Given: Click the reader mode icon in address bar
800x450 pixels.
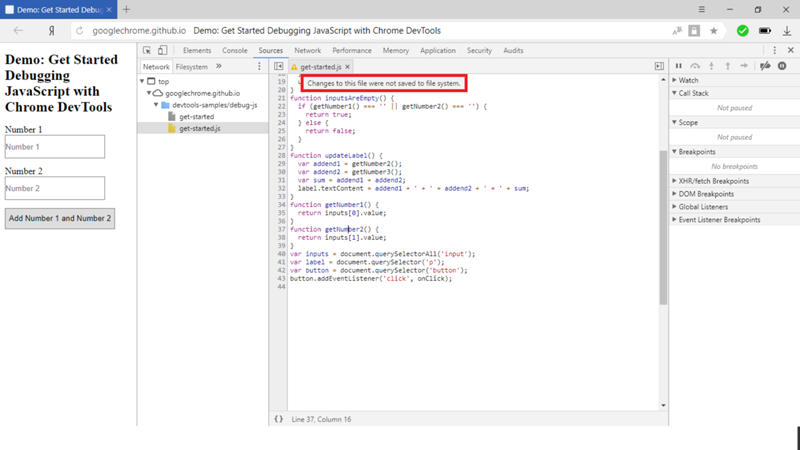Looking at the screenshot, I should pyautogui.click(x=694, y=31).
